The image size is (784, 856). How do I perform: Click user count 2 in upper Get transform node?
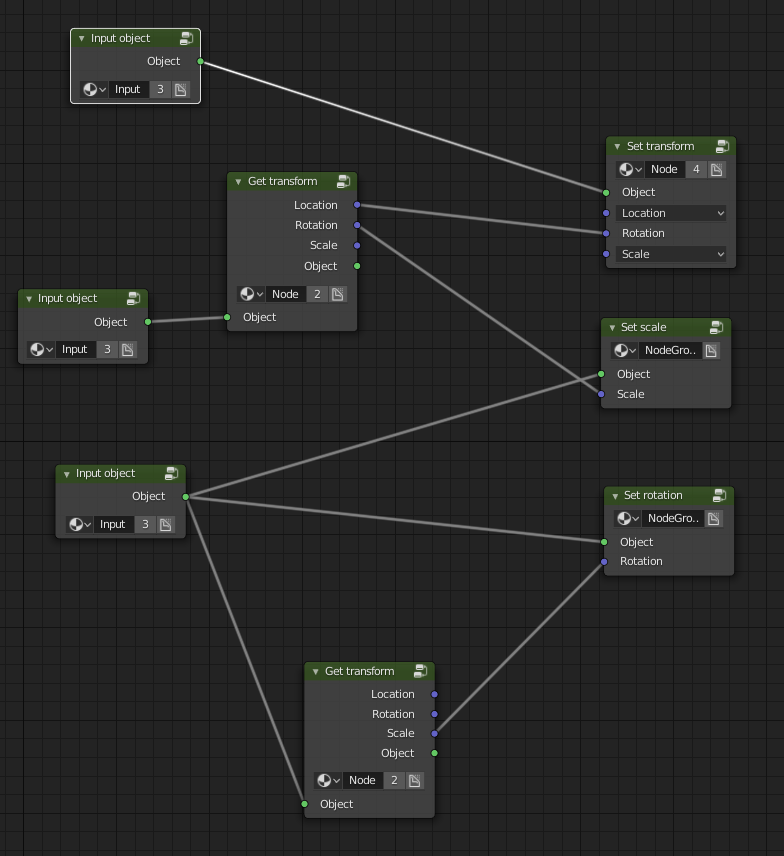click(x=317, y=294)
